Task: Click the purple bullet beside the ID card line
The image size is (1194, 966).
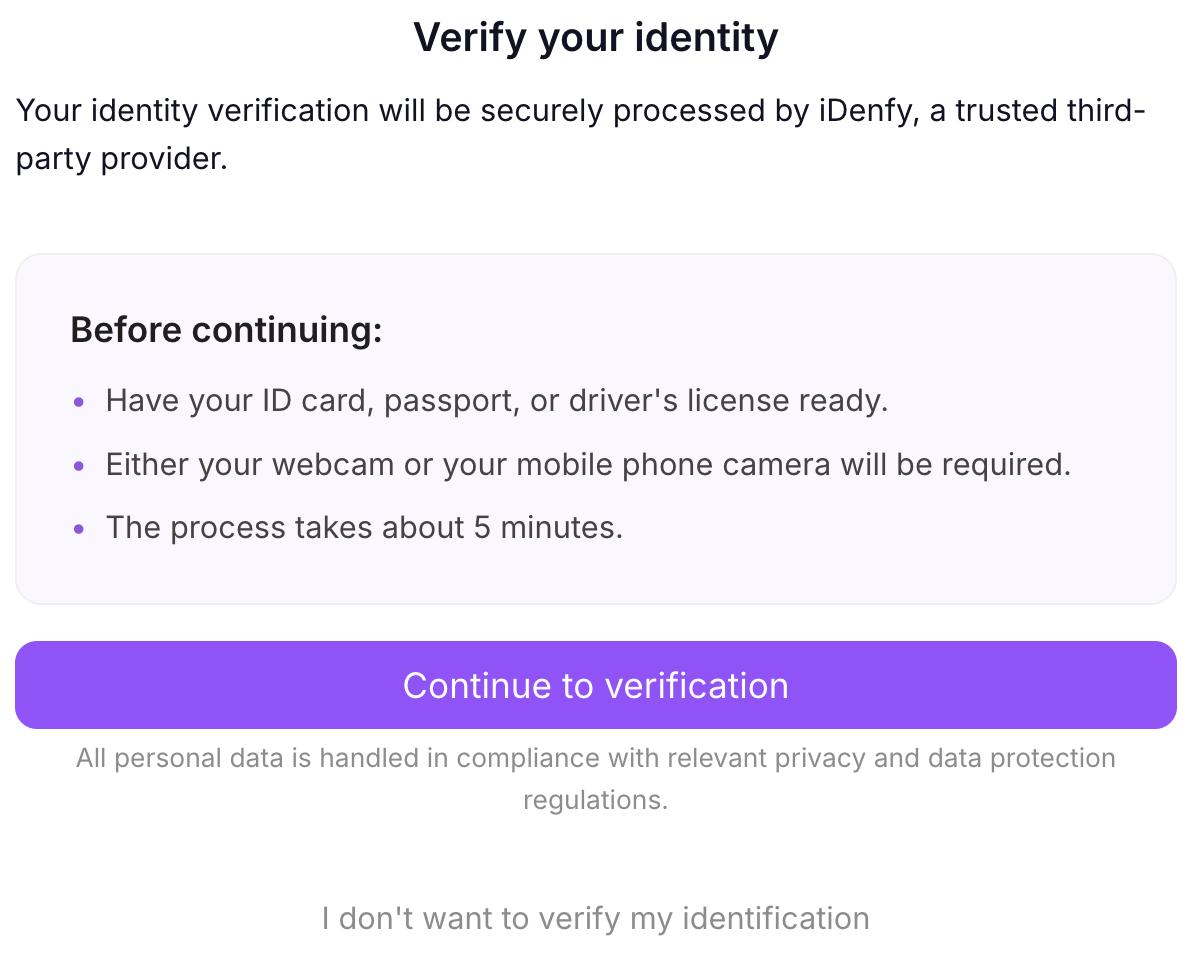Action: (80, 403)
